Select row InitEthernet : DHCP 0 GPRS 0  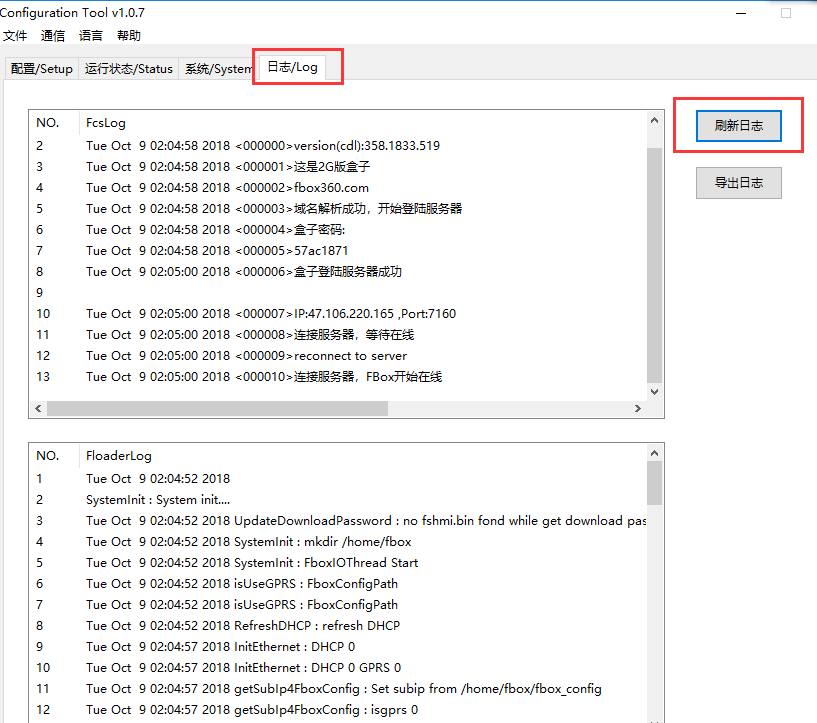click(338, 668)
